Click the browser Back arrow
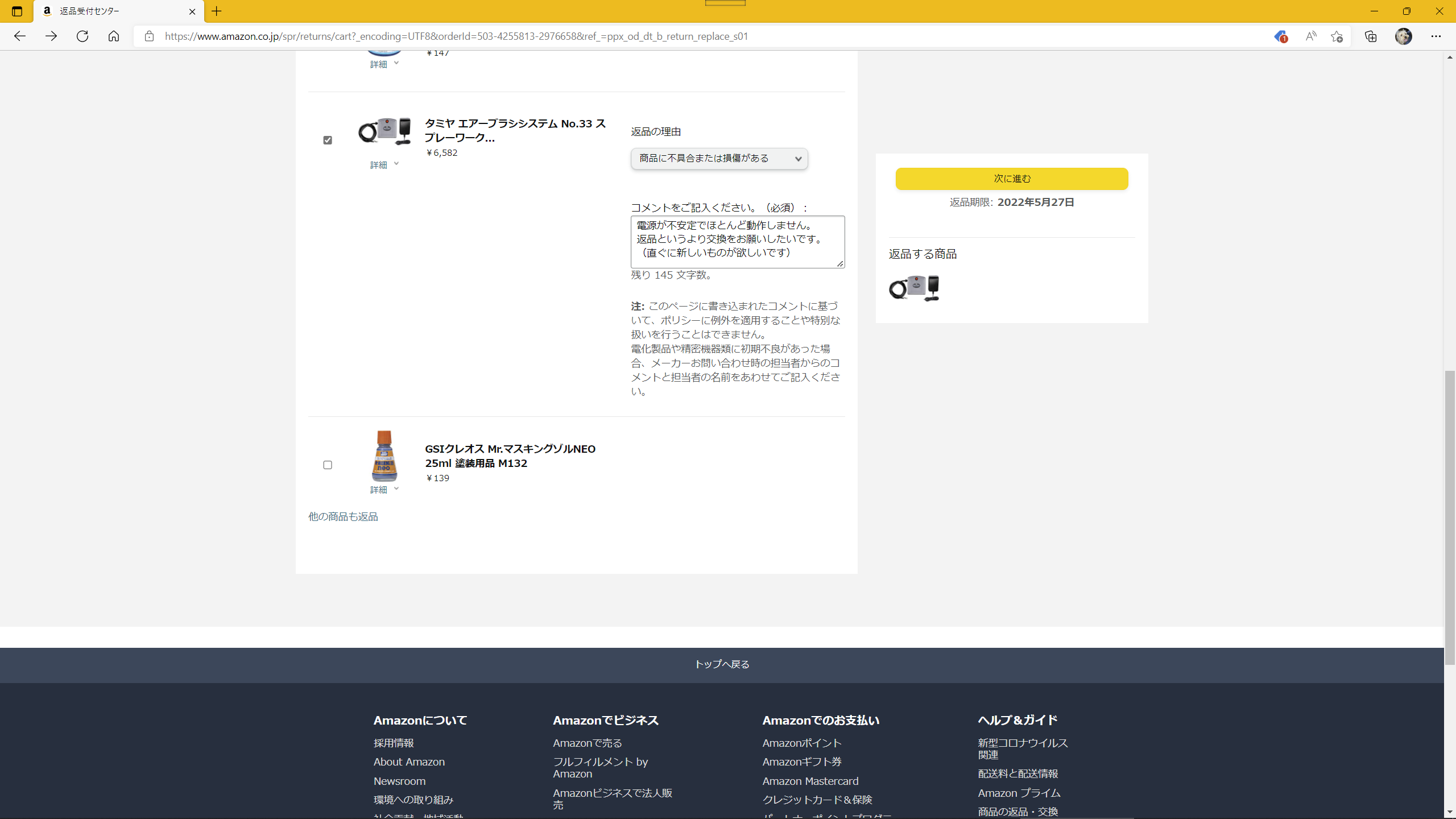The width and height of the screenshot is (1456, 819). 20,36
